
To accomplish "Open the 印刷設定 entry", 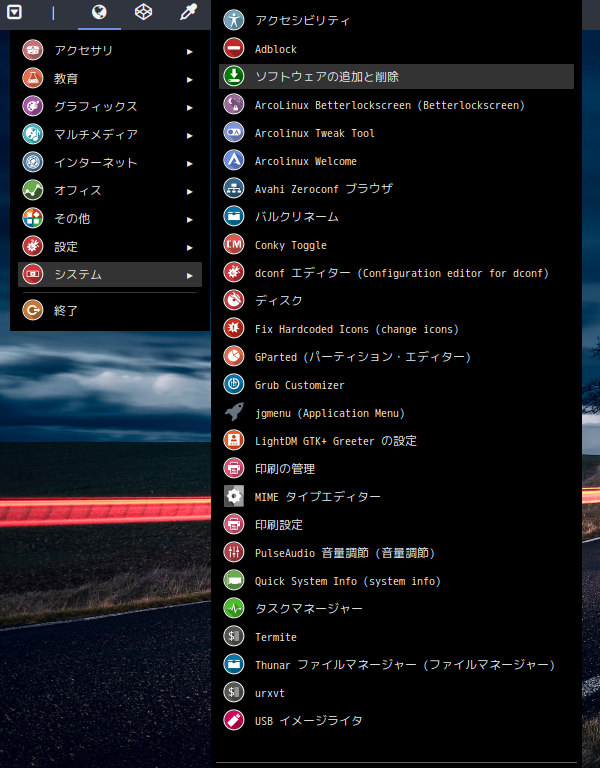I will pyautogui.click(x=396, y=525).
